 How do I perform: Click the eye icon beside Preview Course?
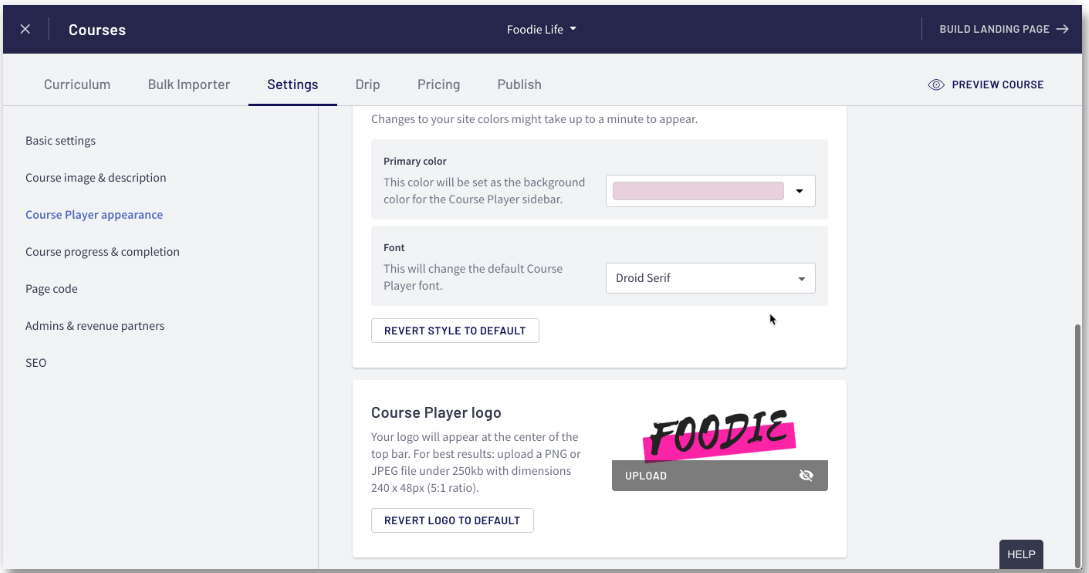[x=936, y=85]
